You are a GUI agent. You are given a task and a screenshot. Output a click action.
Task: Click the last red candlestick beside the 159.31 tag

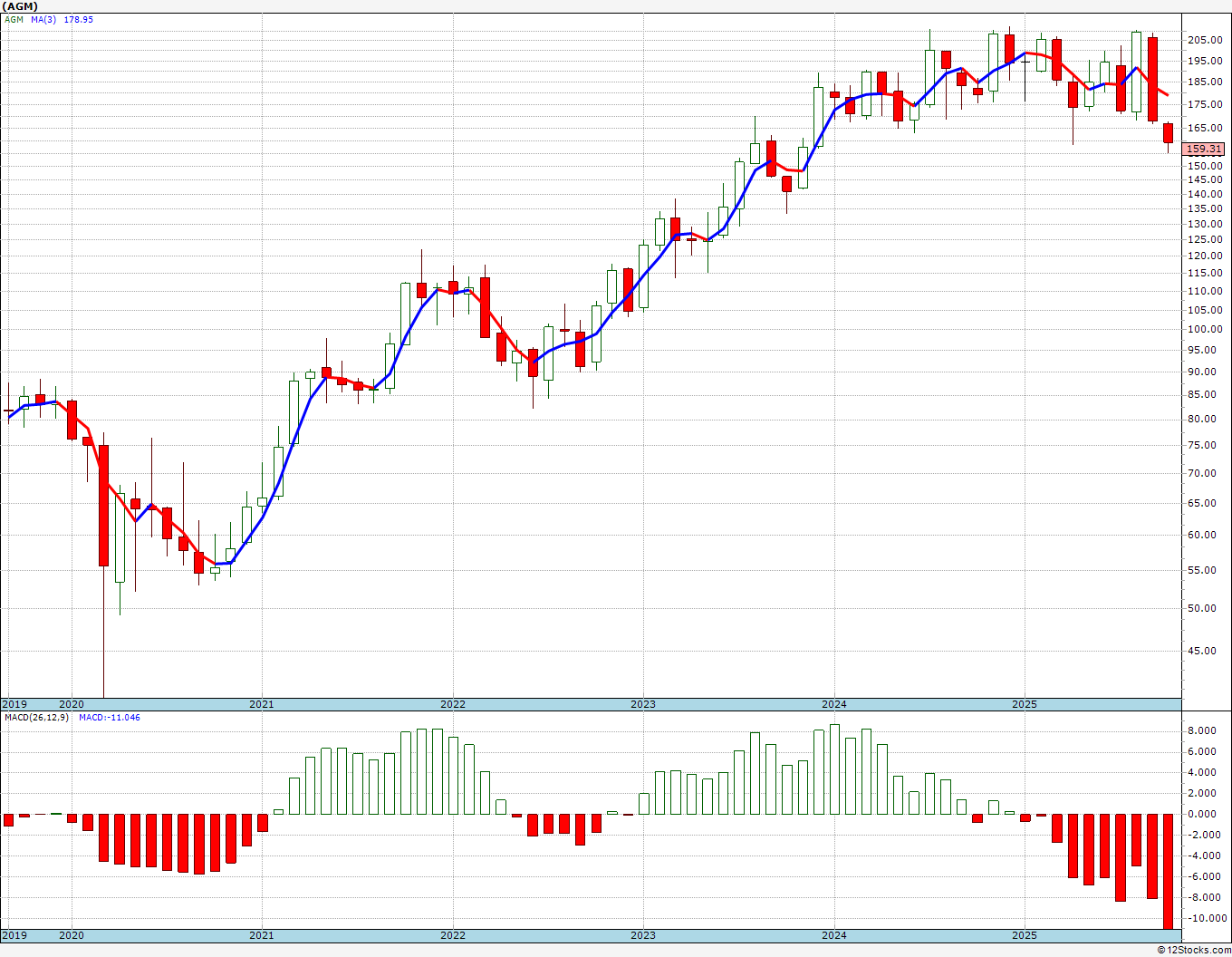(x=1169, y=133)
